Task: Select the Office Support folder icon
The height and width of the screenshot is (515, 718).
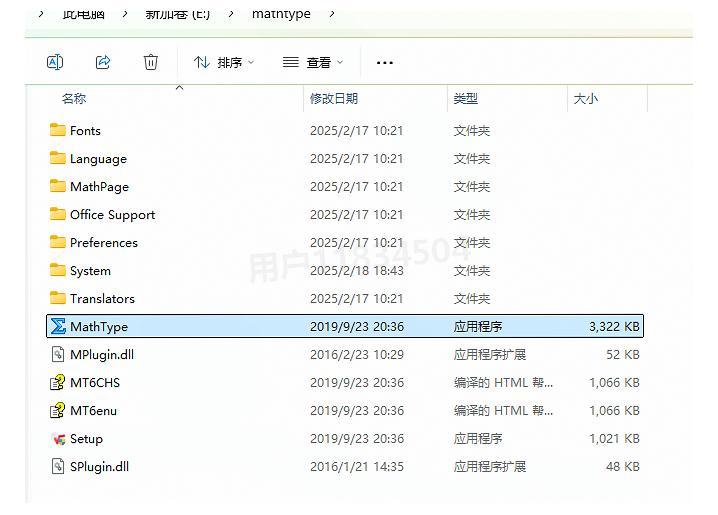Action: [58, 214]
